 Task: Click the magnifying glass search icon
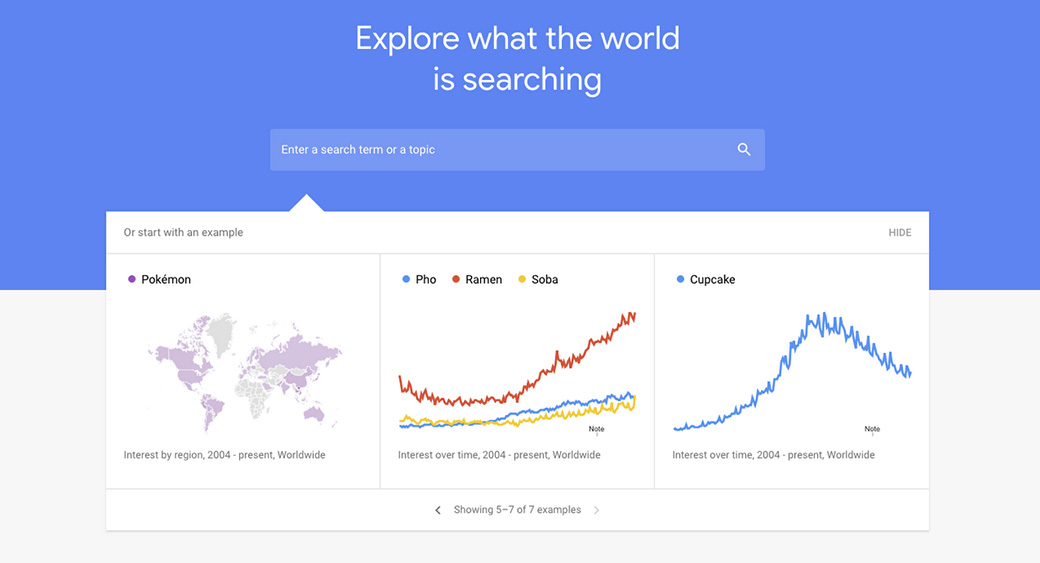pos(744,149)
